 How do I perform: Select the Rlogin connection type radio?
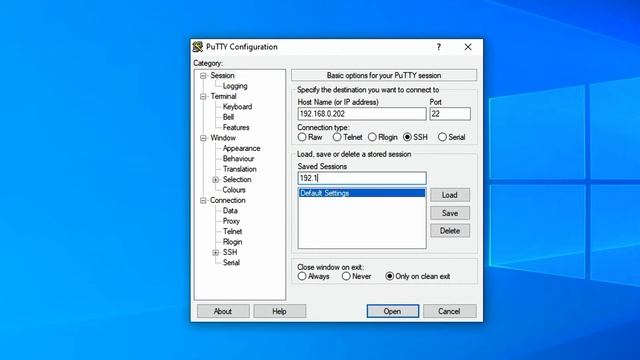(x=372, y=137)
